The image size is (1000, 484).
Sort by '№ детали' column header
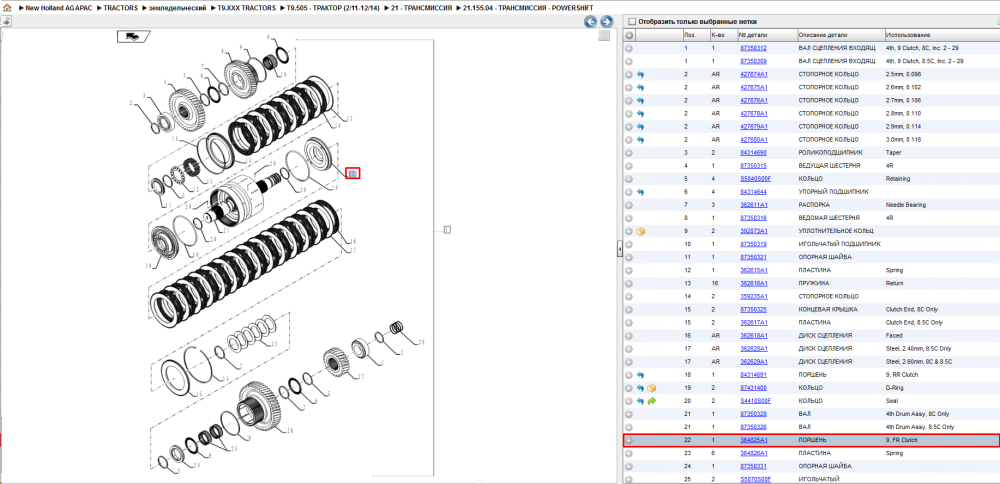point(767,35)
